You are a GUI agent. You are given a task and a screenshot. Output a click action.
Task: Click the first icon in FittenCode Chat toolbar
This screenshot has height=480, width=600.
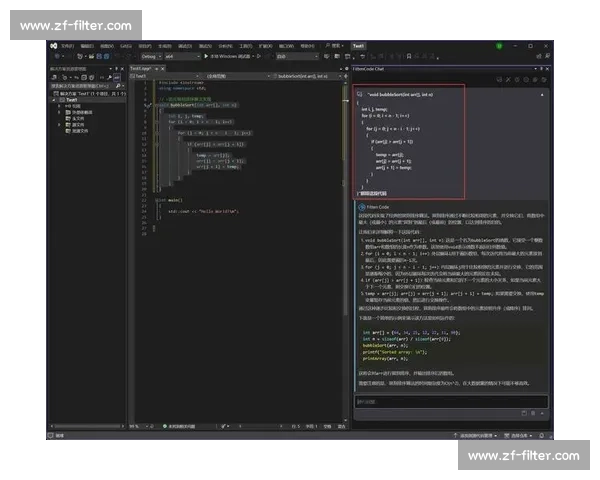tap(499, 80)
